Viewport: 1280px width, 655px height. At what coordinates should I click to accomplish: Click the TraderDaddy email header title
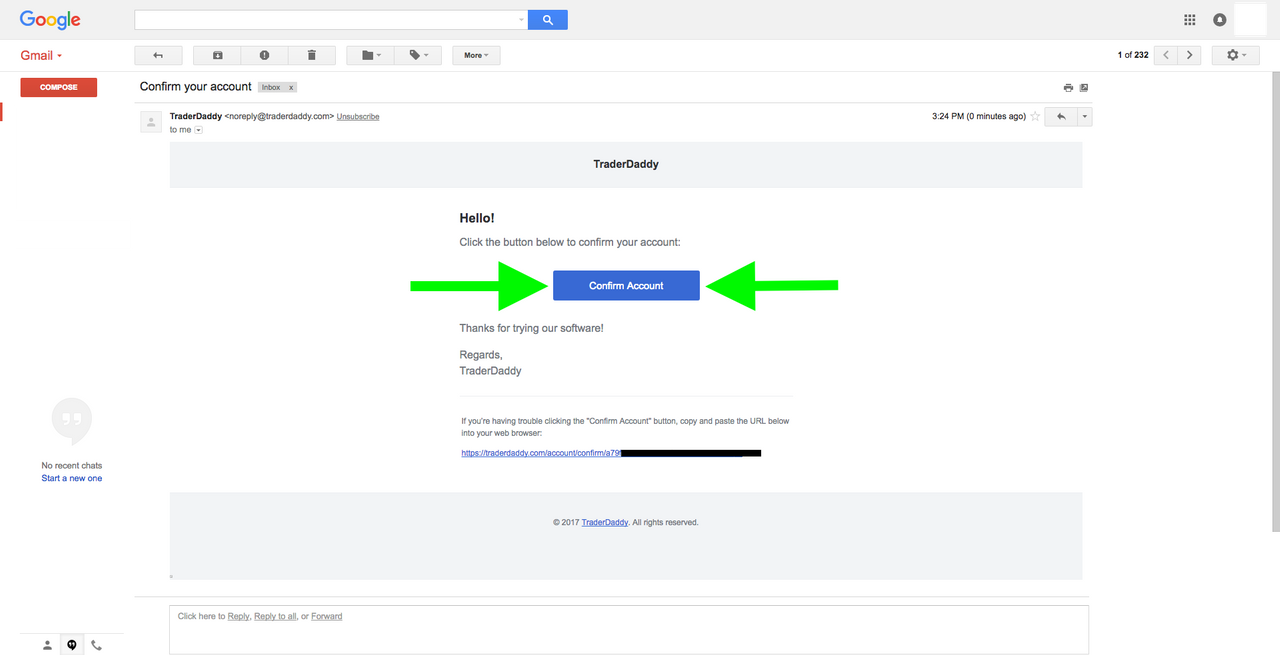(x=626, y=164)
